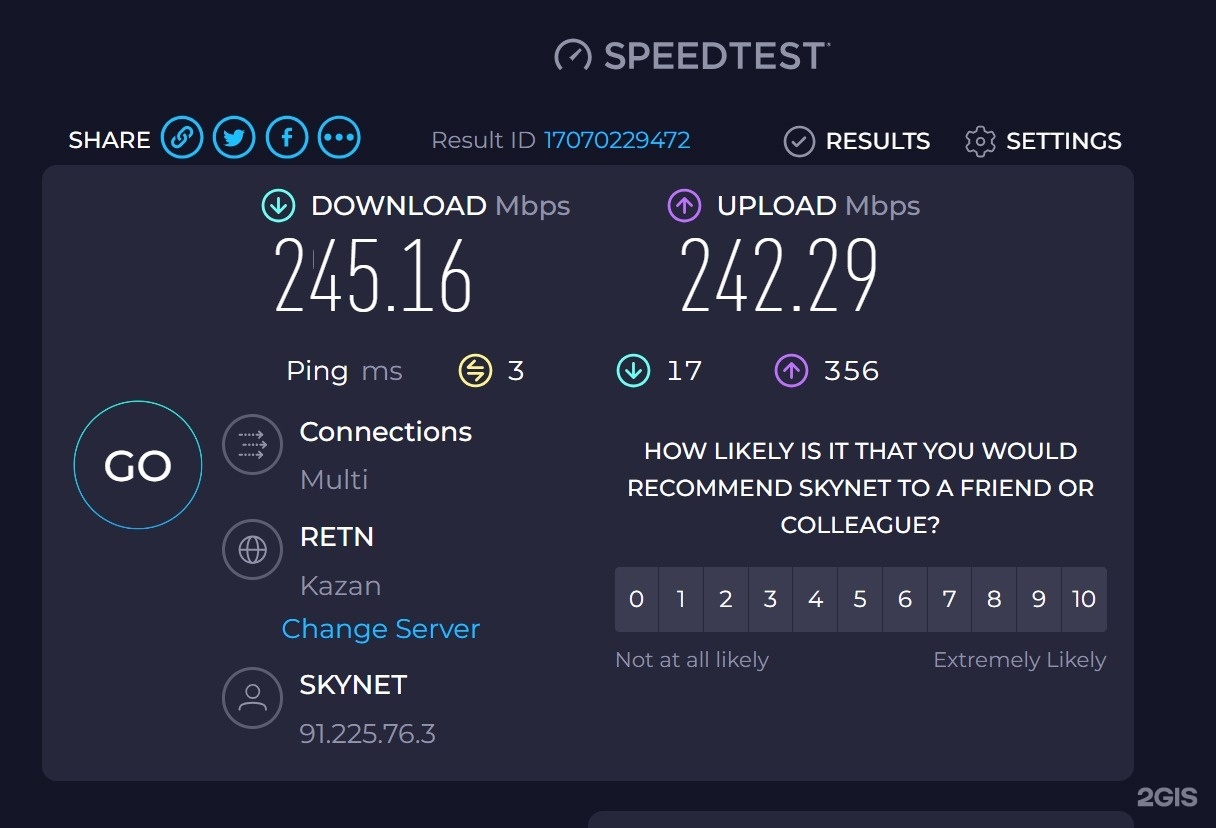This screenshot has width=1216, height=828.
Task: Copy share link via chain icon
Action: (x=182, y=138)
